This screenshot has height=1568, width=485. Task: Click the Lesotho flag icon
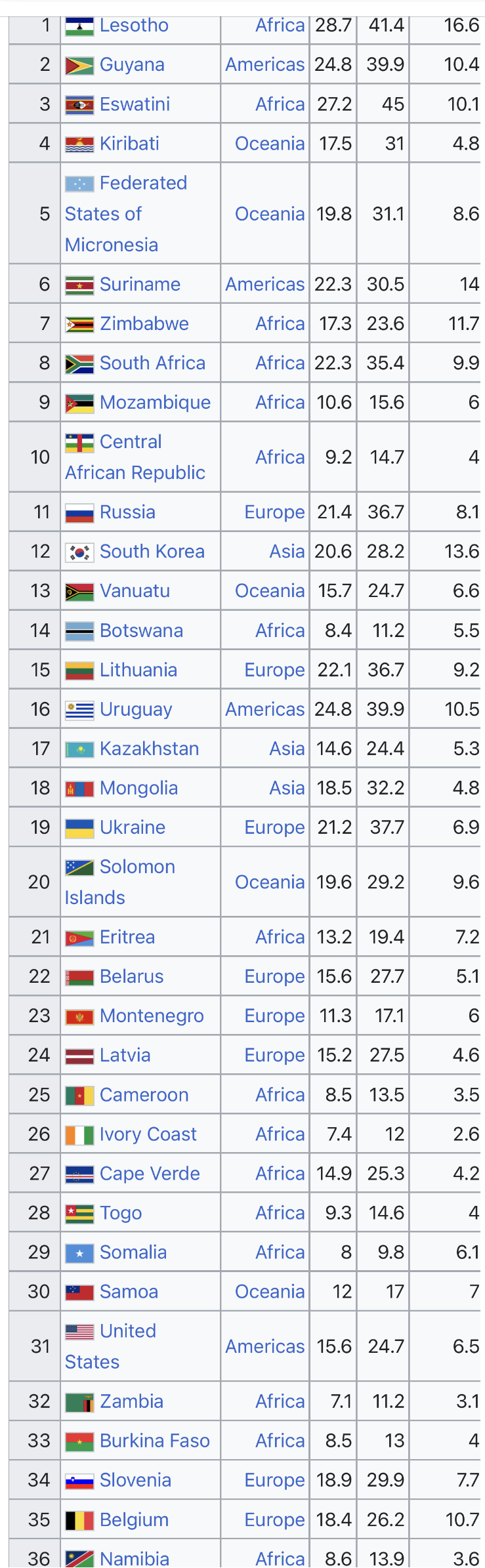point(79,26)
